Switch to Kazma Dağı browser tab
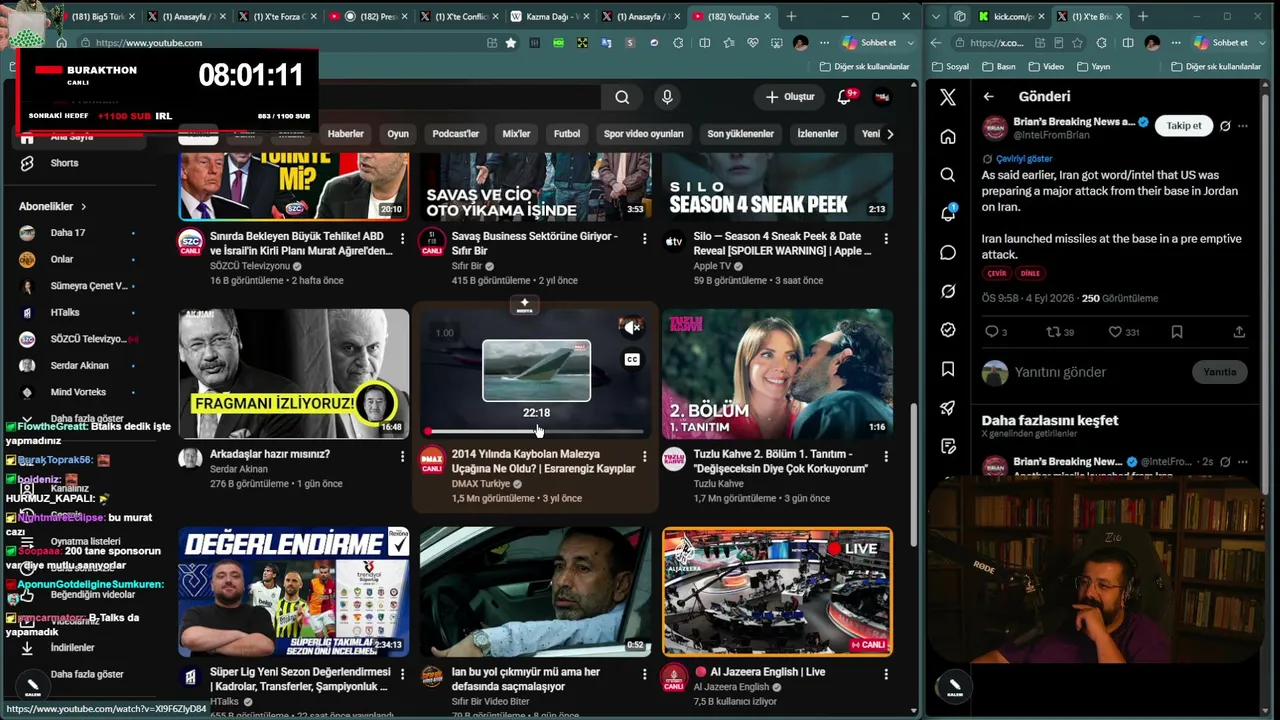This screenshot has width=1280, height=720. (549, 16)
